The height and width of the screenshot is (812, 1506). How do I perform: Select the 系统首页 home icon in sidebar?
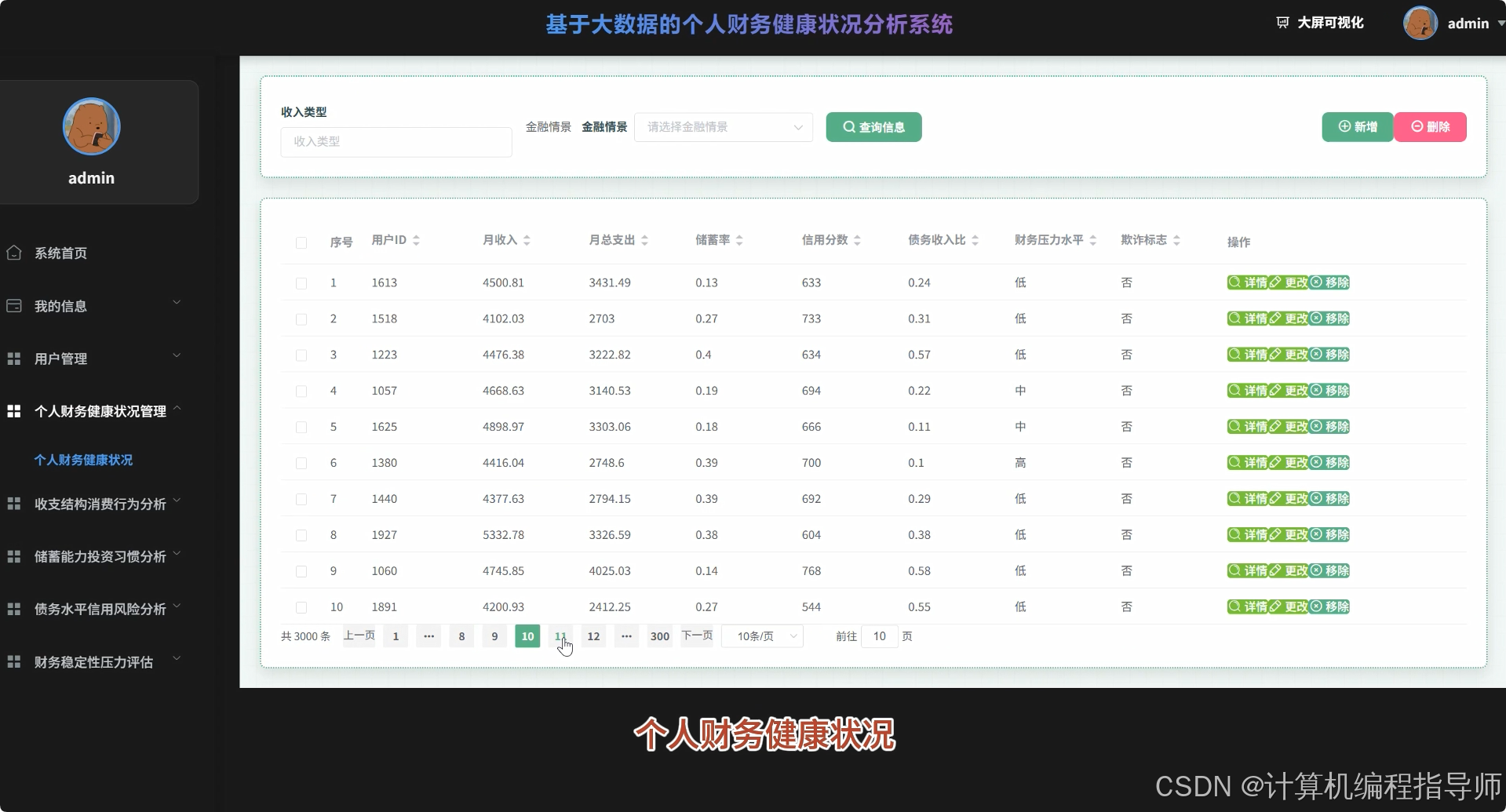click(14, 253)
